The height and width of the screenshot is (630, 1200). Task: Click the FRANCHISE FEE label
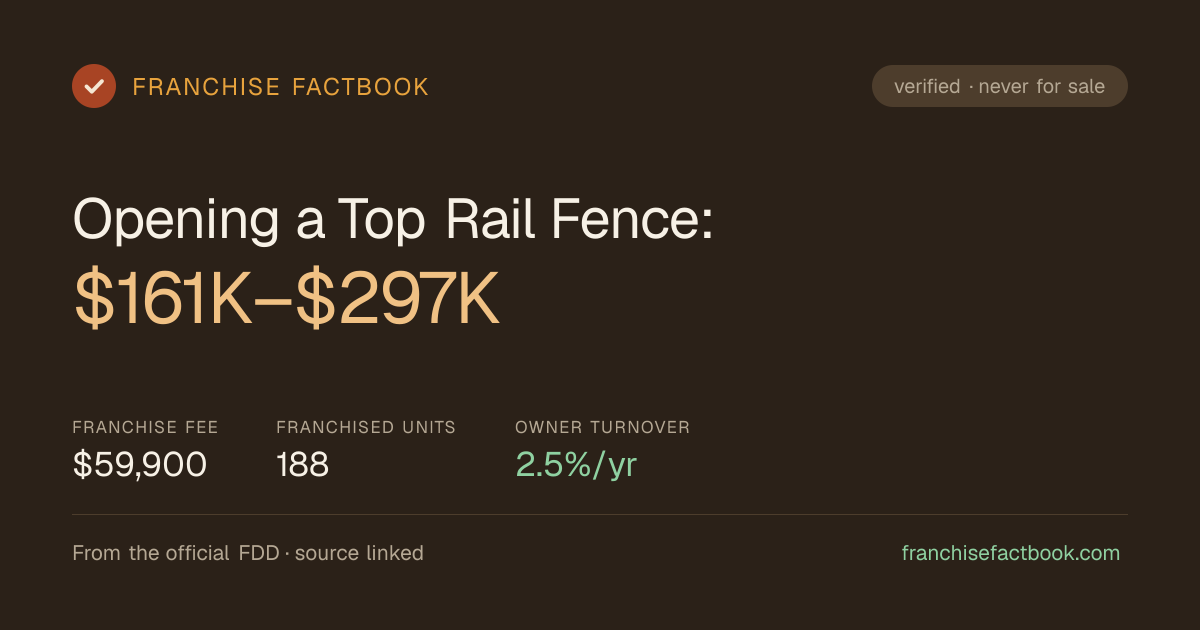[x=145, y=427]
